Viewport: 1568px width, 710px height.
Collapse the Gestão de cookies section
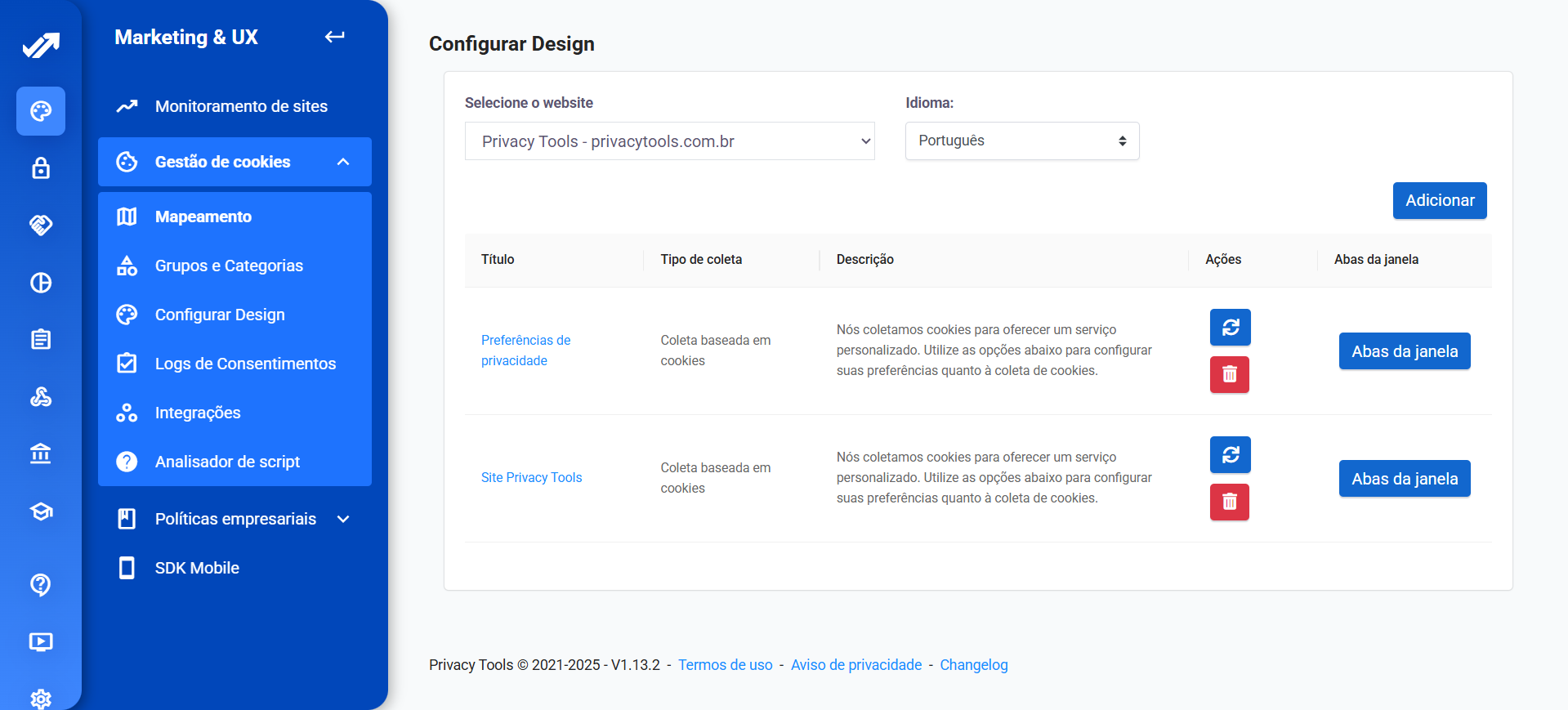(343, 162)
